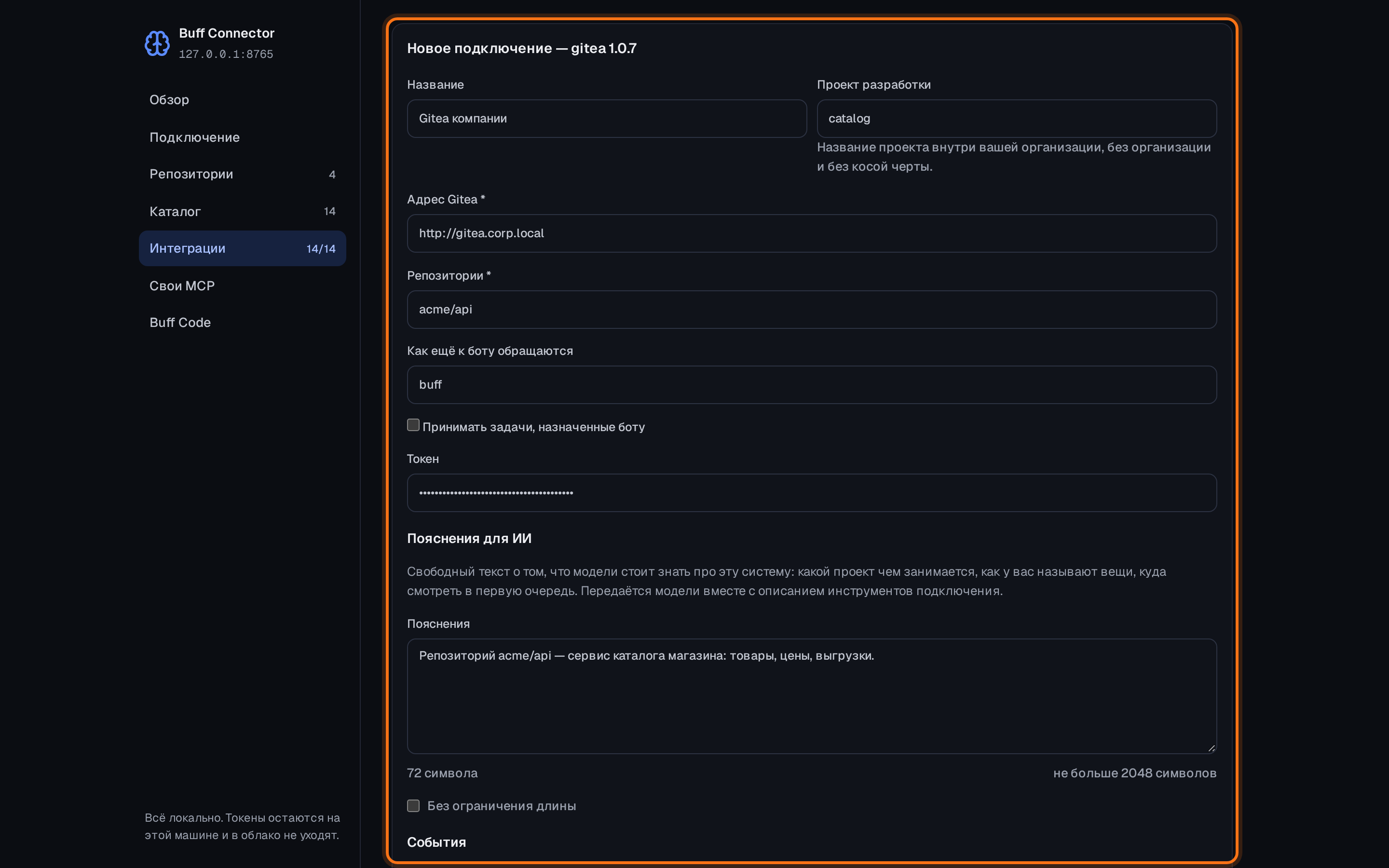Click the События section heading
This screenshot has height=868, width=1389.
point(436,842)
